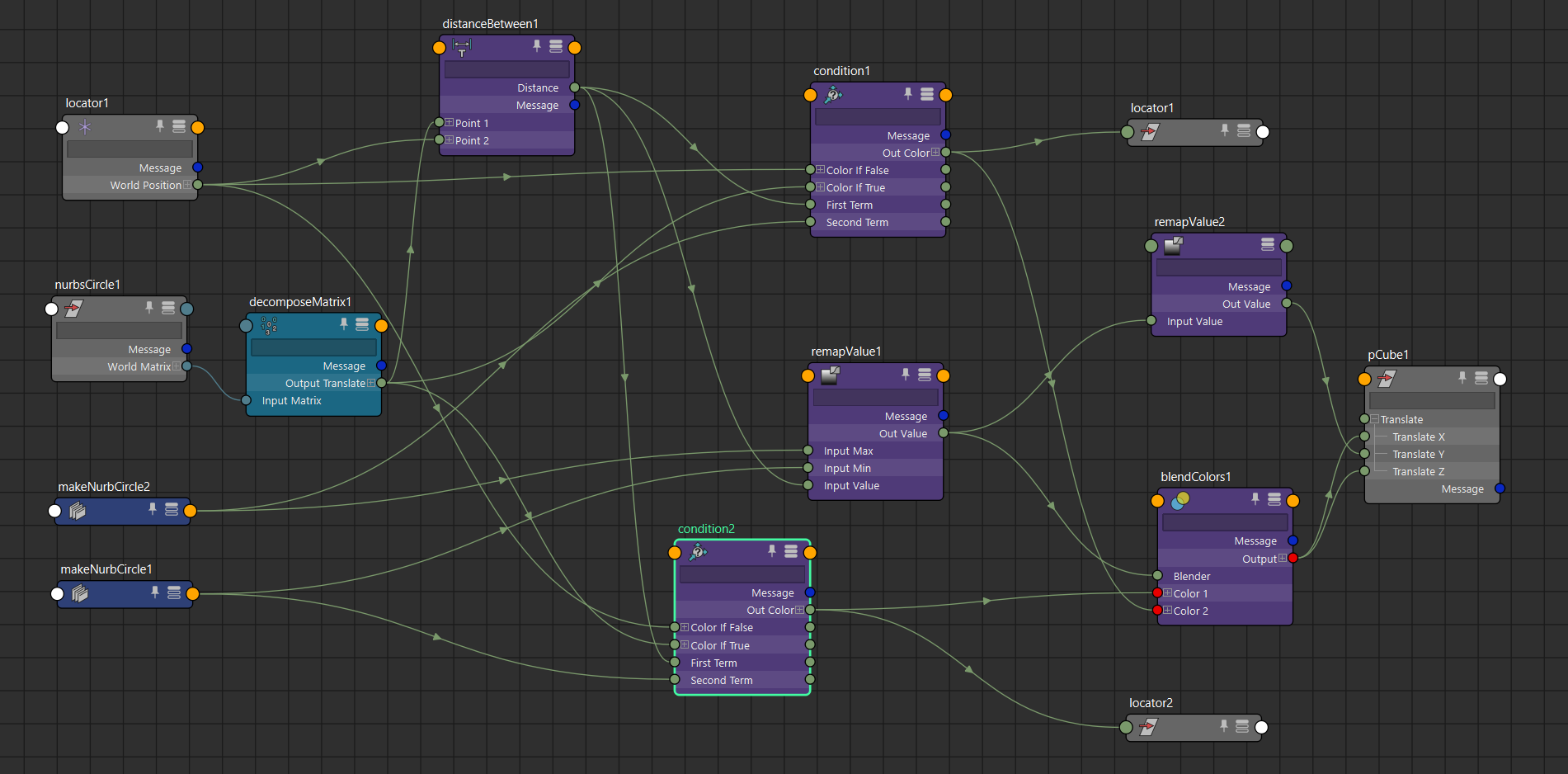Click the Distance attribute row

(506, 87)
